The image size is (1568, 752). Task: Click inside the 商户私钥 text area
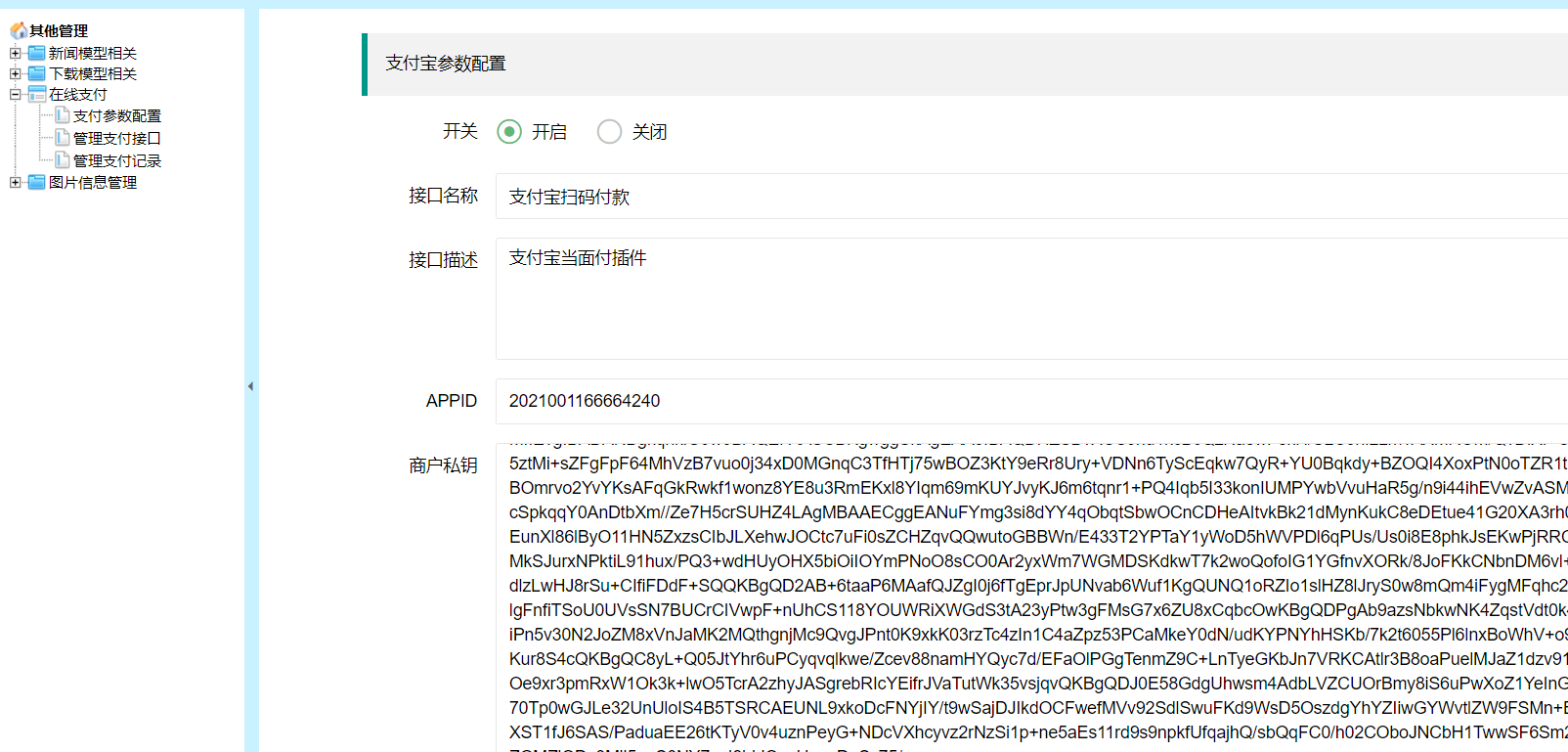1031,597
